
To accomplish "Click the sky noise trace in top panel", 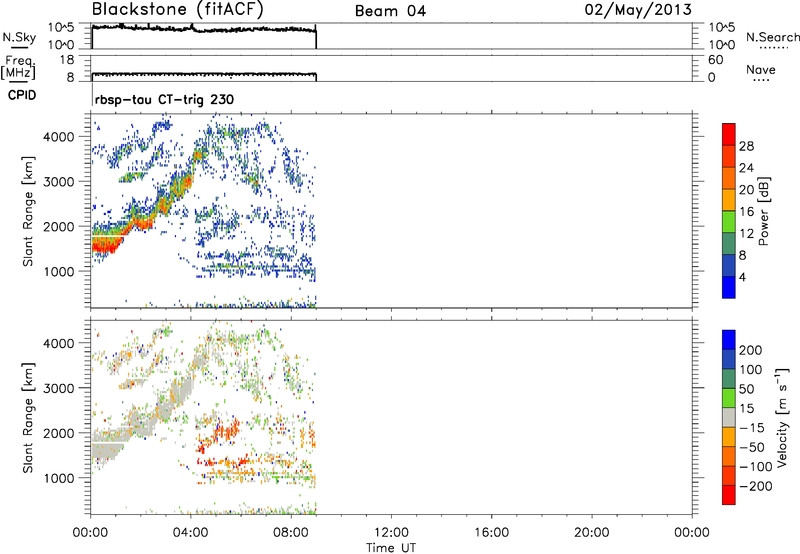I will point(204,29).
